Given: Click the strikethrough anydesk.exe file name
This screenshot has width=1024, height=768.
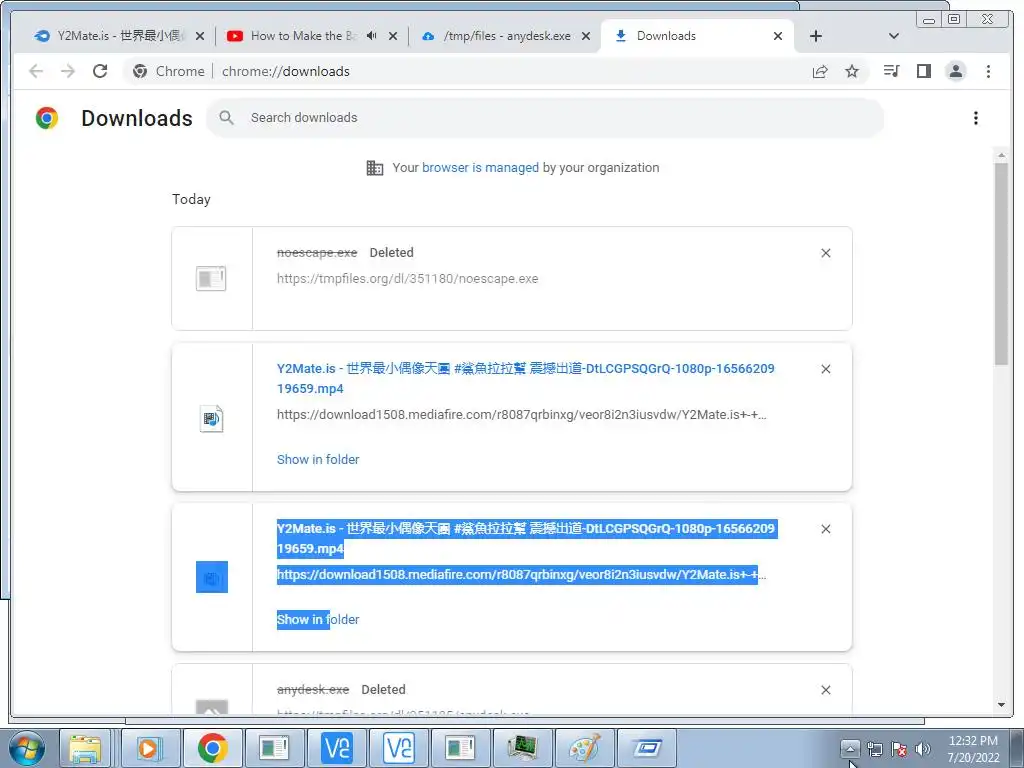Looking at the screenshot, I should 313,690.
